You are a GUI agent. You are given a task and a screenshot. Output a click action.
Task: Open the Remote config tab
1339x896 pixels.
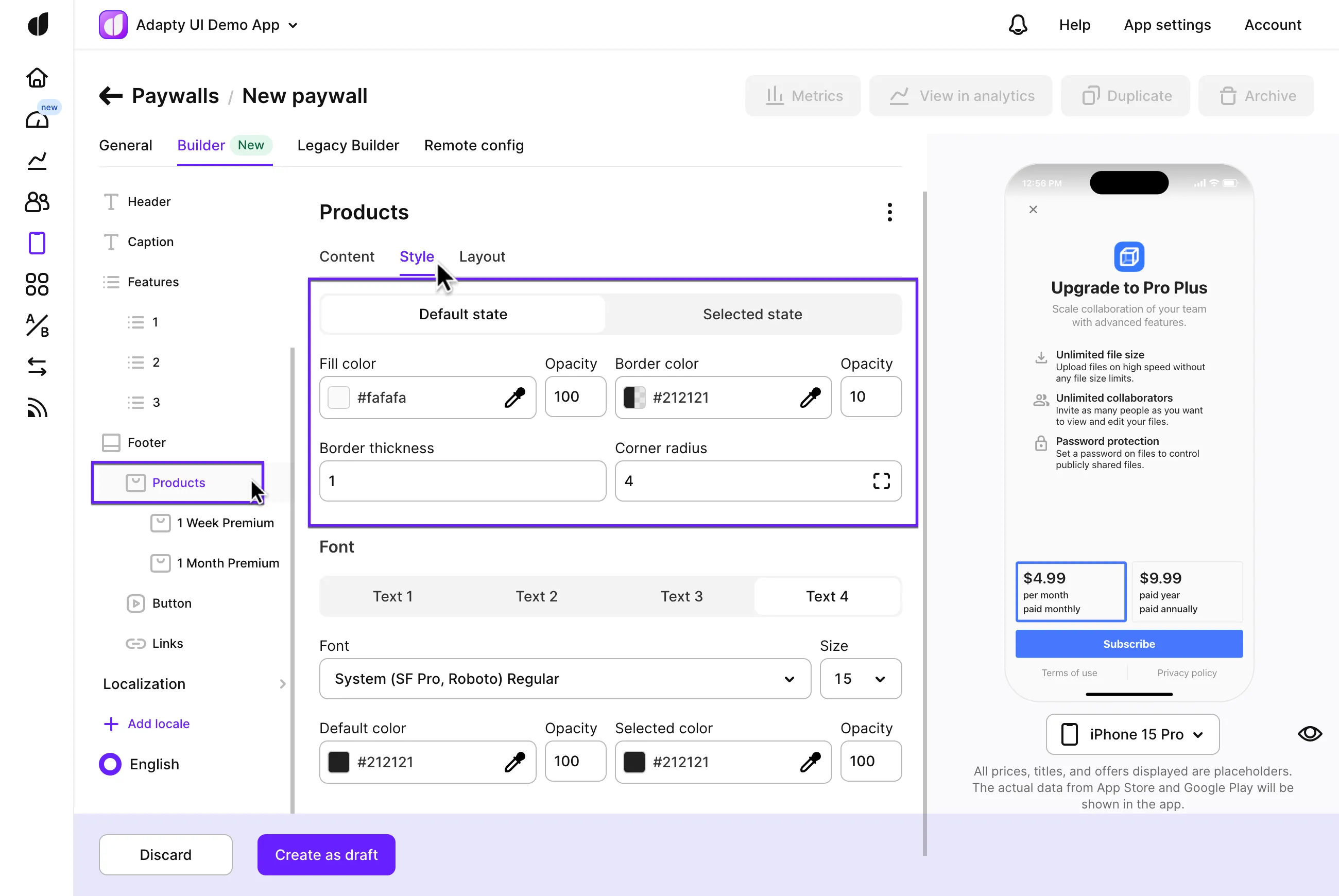[x=473, y=145]
